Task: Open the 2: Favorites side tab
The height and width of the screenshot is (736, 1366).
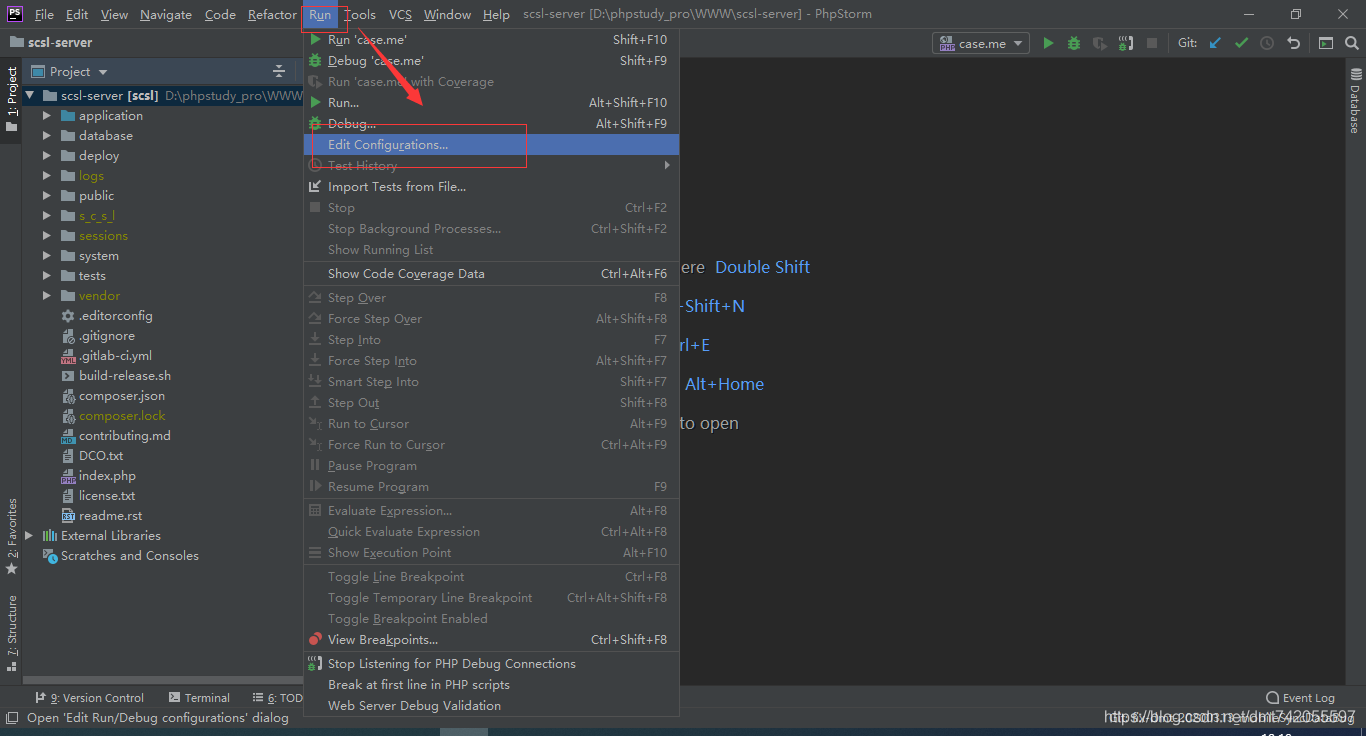Action: [x=11, y=536]
